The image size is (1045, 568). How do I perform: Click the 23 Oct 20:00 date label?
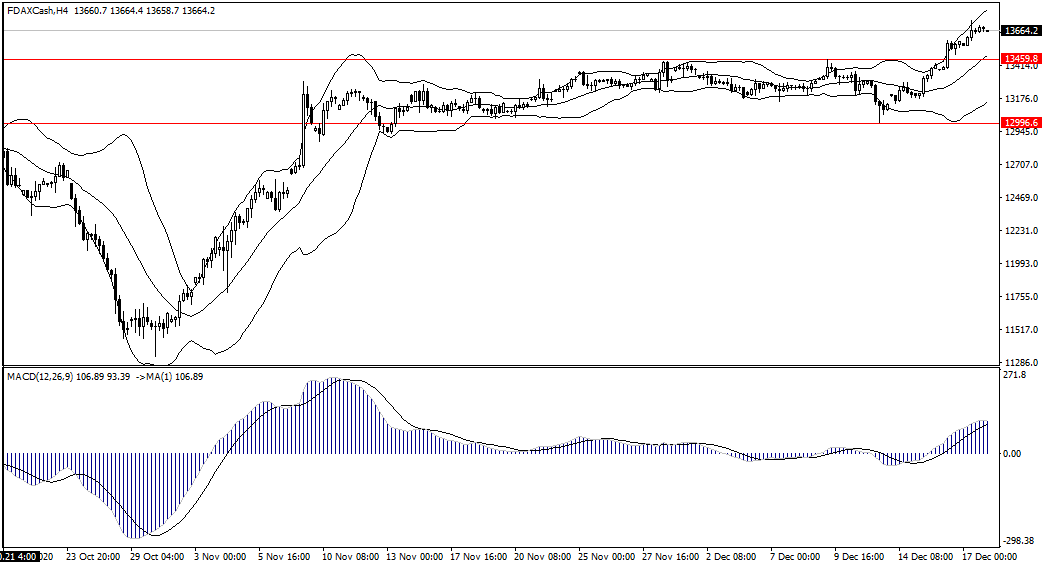[93, 556]
